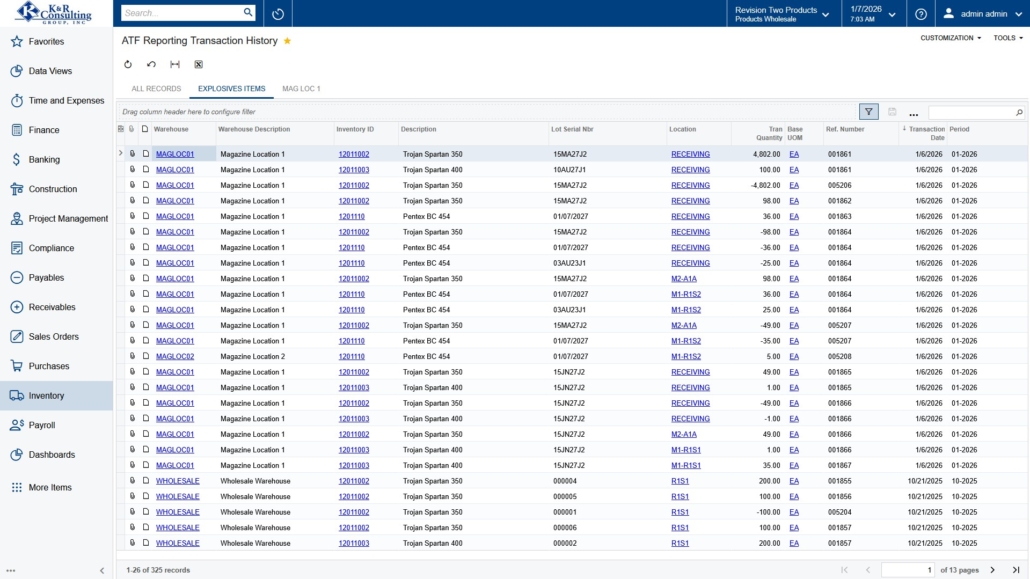Viewport: 1030px width, 579px height.
Task: Click the search magnifier icon in top bar
Action: [x=248, y=13]
